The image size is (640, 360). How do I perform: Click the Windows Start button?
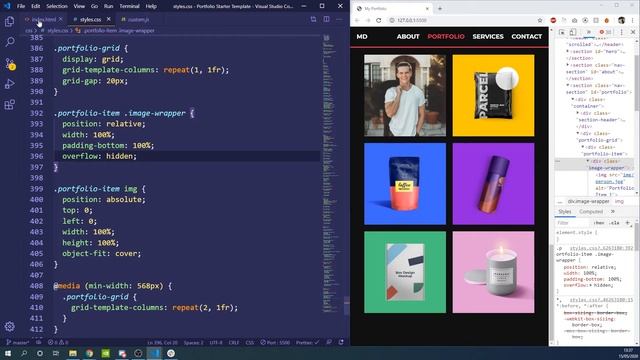pos(8,353)
